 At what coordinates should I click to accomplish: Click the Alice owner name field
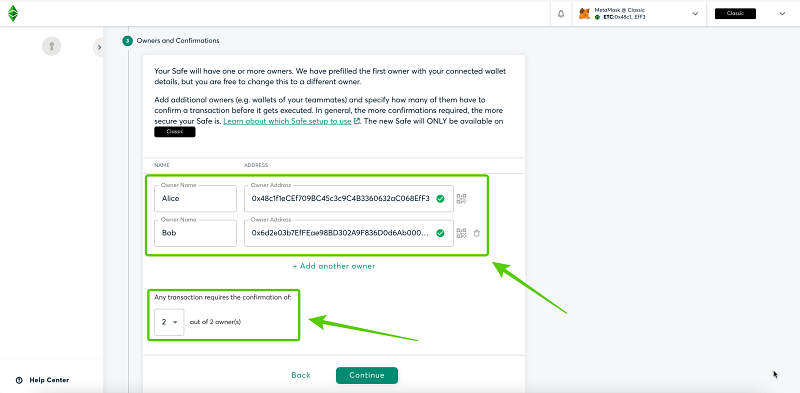tap(195, 199)
